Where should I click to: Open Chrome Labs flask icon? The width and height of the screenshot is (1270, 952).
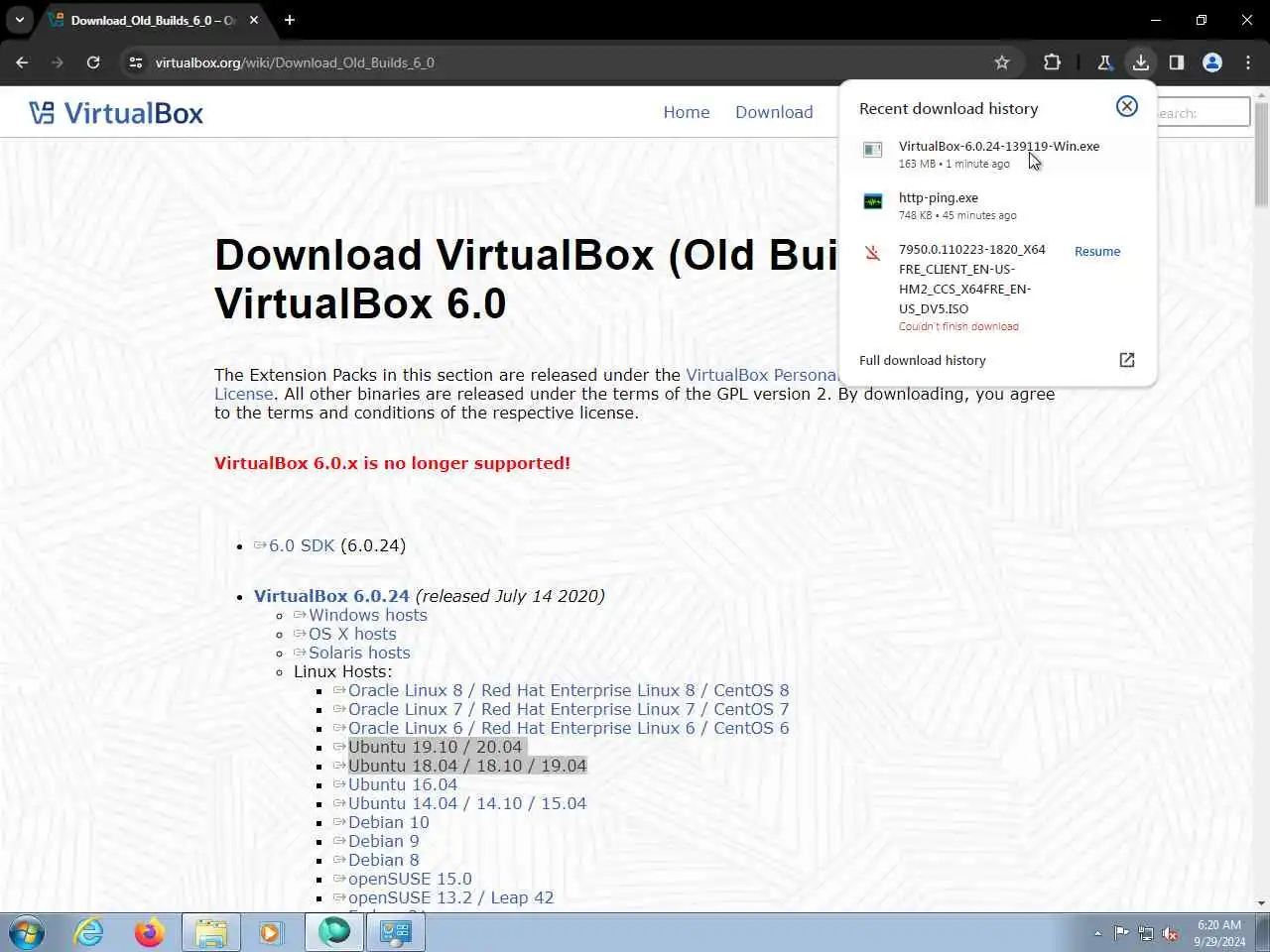(1104, 62)
